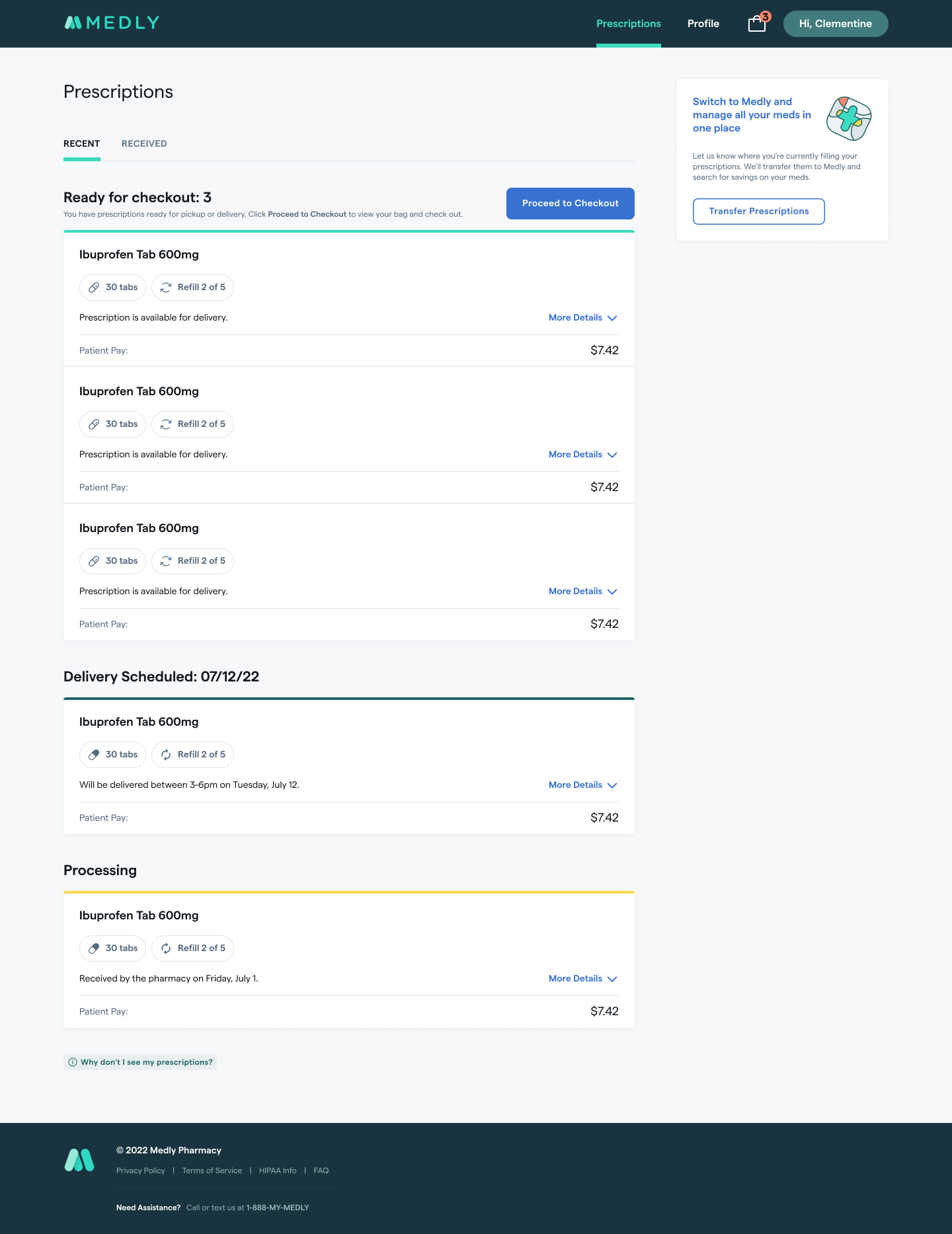Open the HIPAA Info footer link
This screenshot has width=952, height=1234.
coord(278,1171)
